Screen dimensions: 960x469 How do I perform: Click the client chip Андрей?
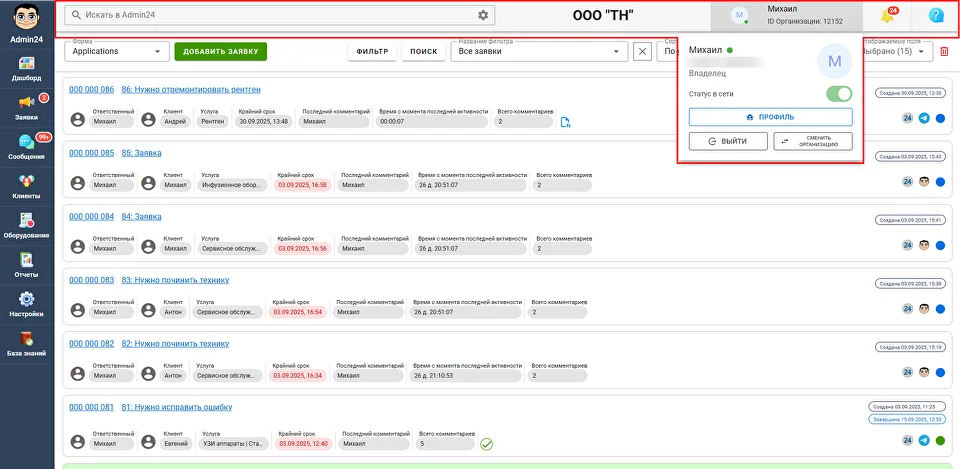point(176,122)
